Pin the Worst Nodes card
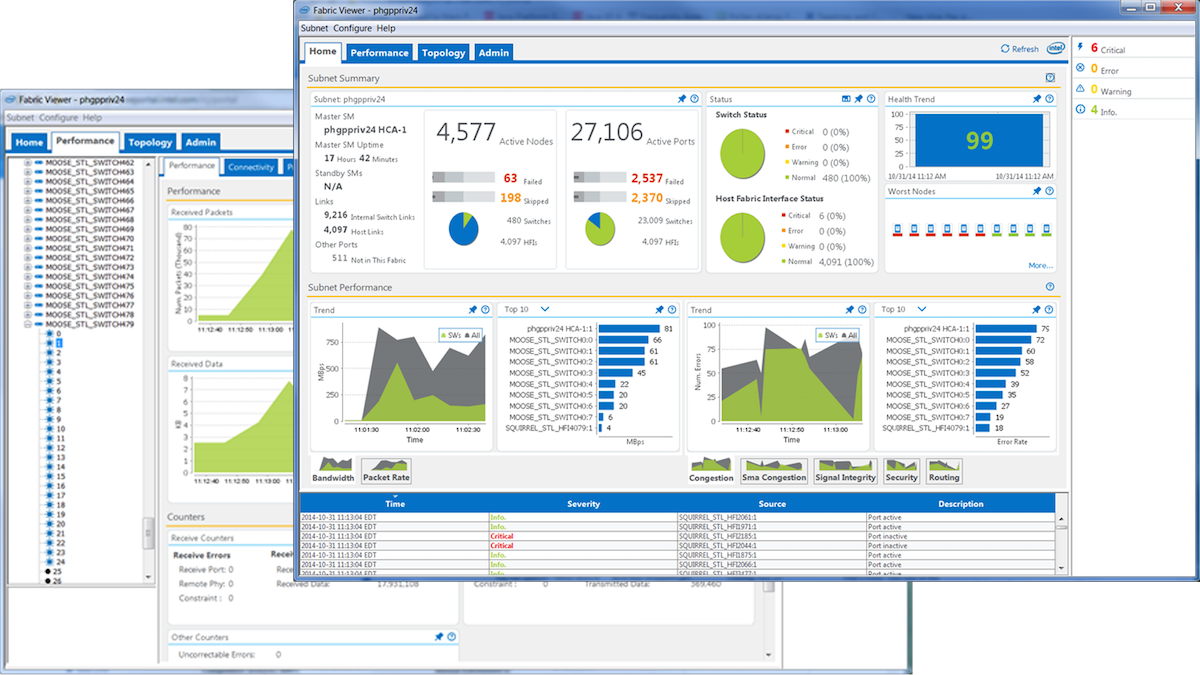Viewport: 1200px width, 675px height. point(1037,191)
